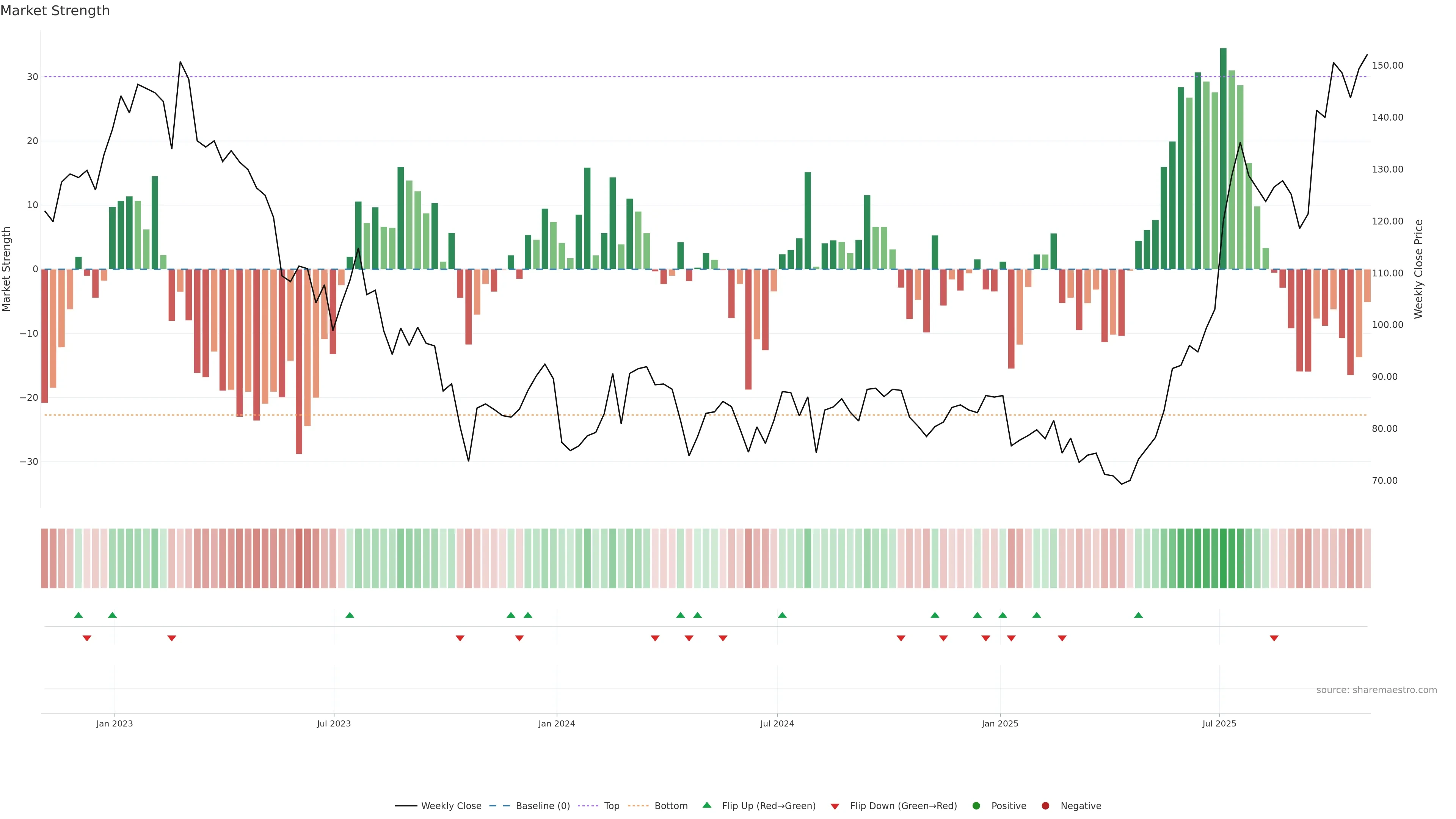The height and width of the screenshot is (819, 1456).
Task: Click the Market Strength chart title
Action: [x=55, y=11]
